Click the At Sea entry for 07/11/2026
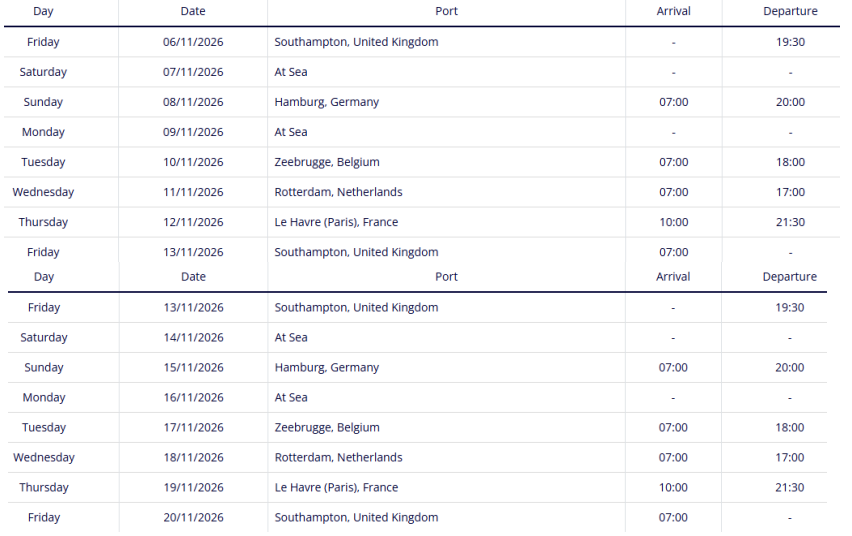 291,72
